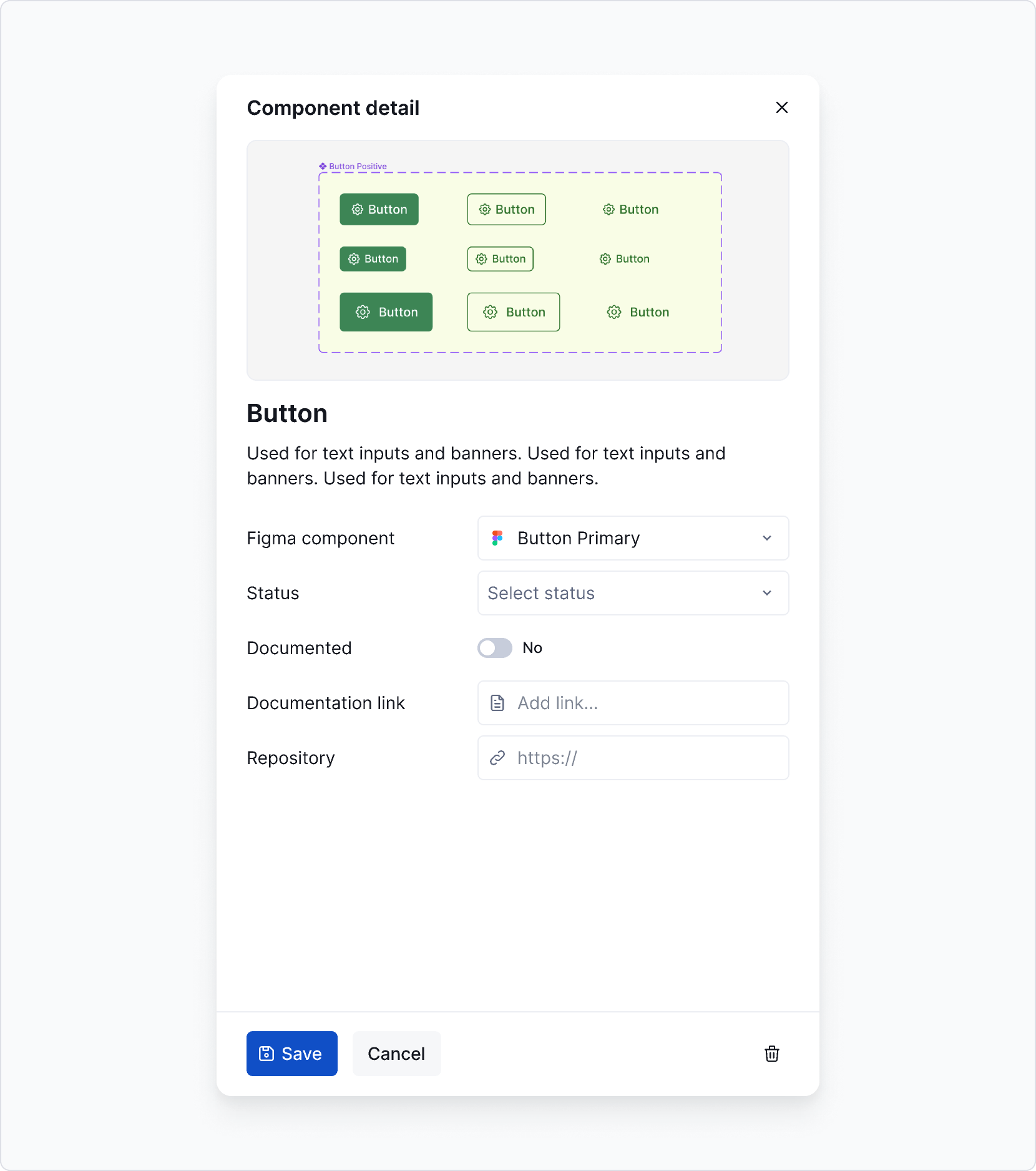
Task: Close the Component detail dialog
Action: click(782, 107)
